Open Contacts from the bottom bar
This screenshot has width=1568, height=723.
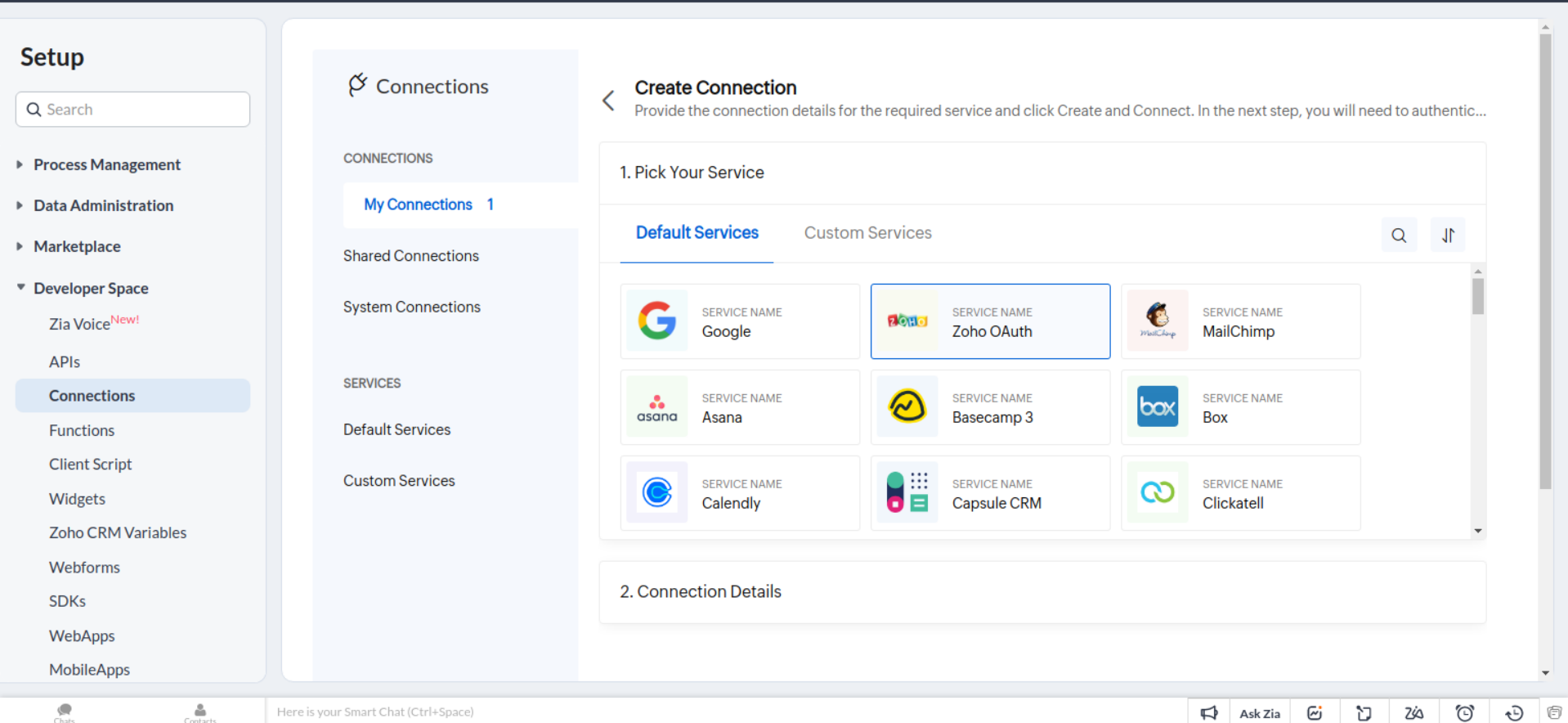coord(200,712)
